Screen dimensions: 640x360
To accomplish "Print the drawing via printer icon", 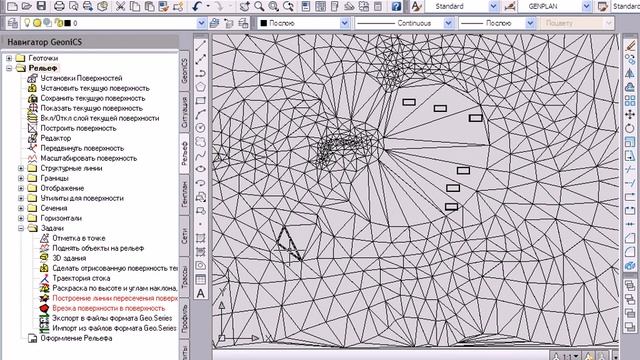I will point(60,6).
